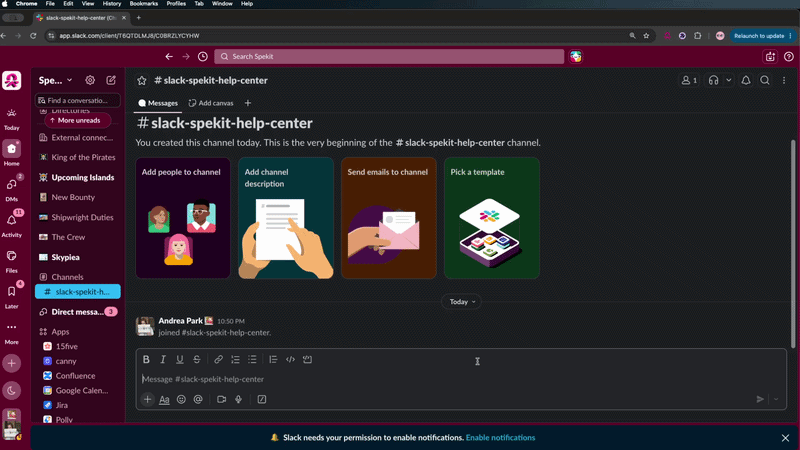Viewport: 800px width, 450px height.
Task: Apply inline code formatting
Action: (x=290, y=360)
